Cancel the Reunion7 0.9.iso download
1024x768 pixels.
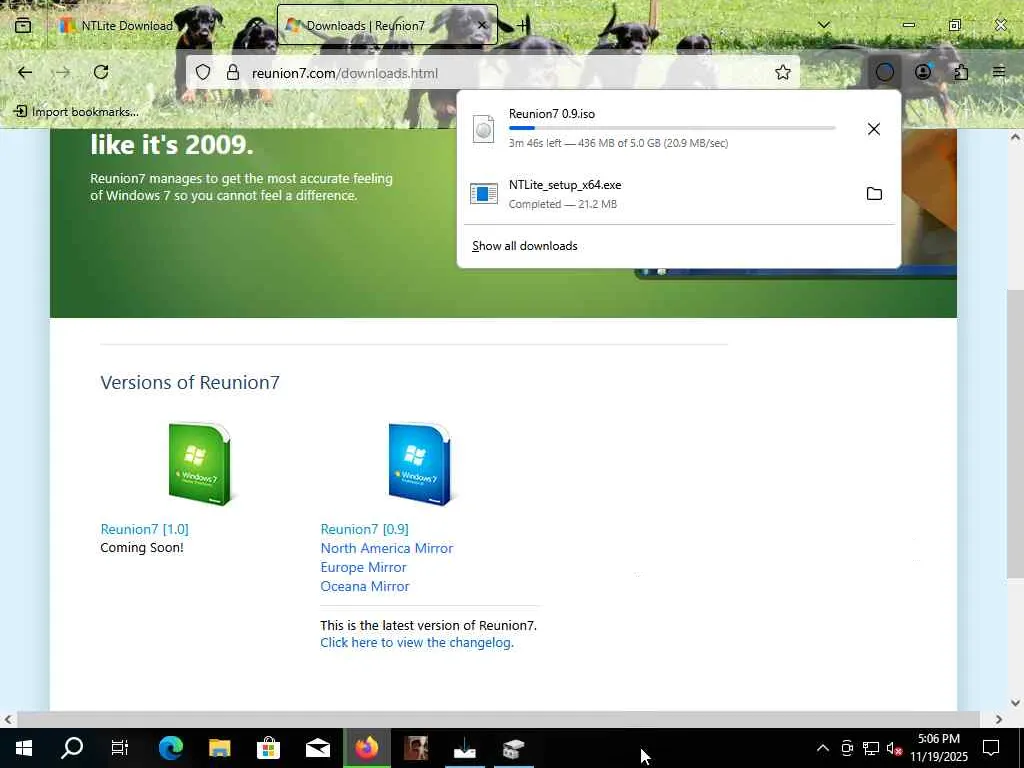click(874, 129)
